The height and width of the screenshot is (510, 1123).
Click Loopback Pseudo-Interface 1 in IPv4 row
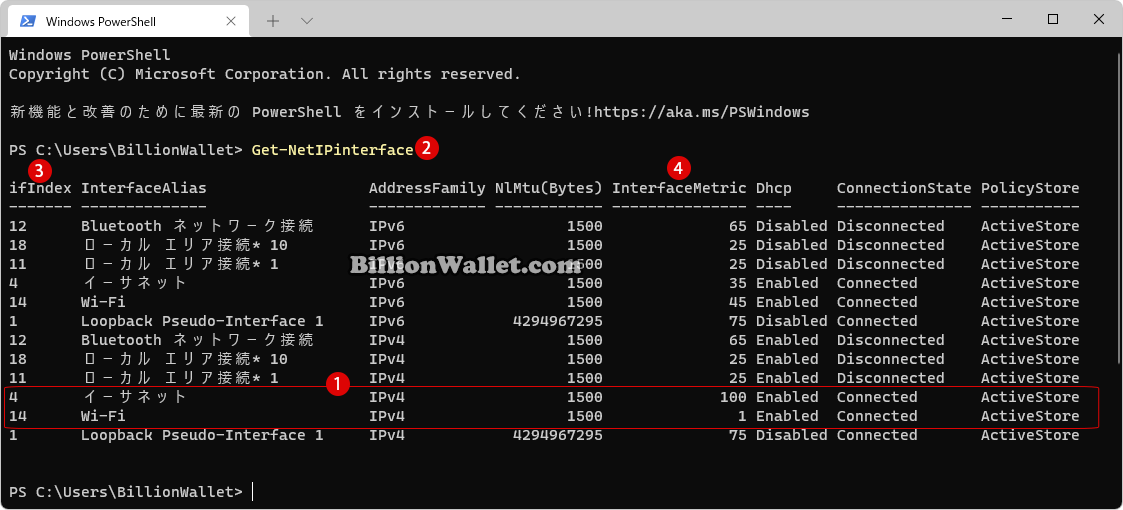click(x=202, y=435)
